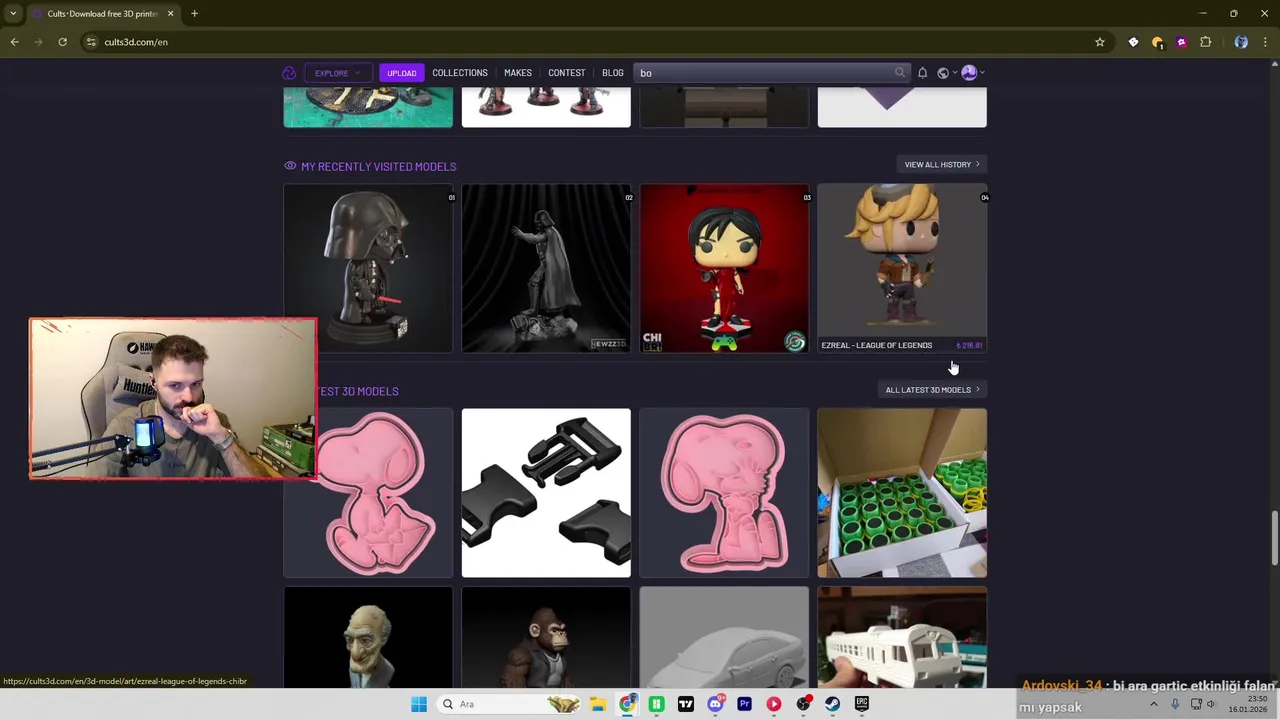The height and width of the screenshot is (720, 1280).
Task: Open the Snoopy hugging Woodstock cutter thumbnail
Action: coord(724,493)
